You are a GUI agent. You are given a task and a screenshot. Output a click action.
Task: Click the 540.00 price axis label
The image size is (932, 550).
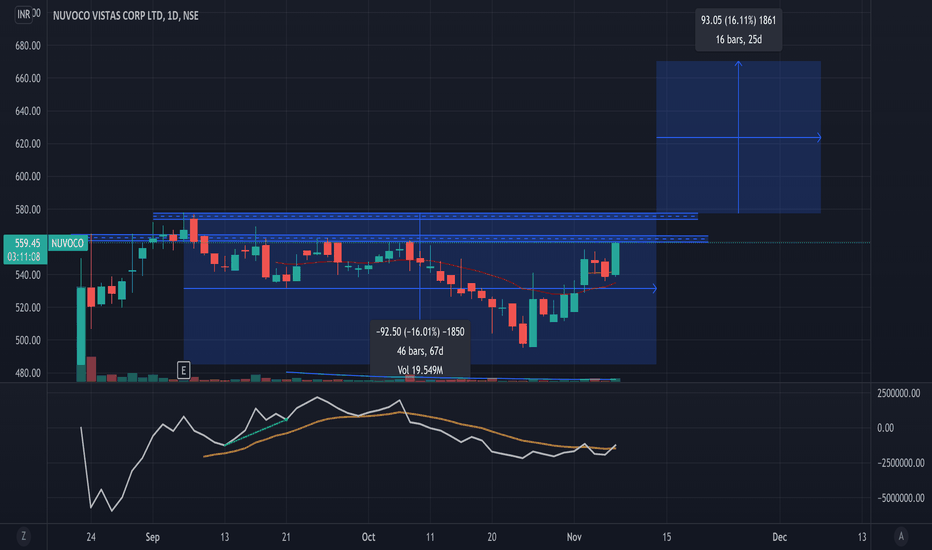(x=28, y=275)
